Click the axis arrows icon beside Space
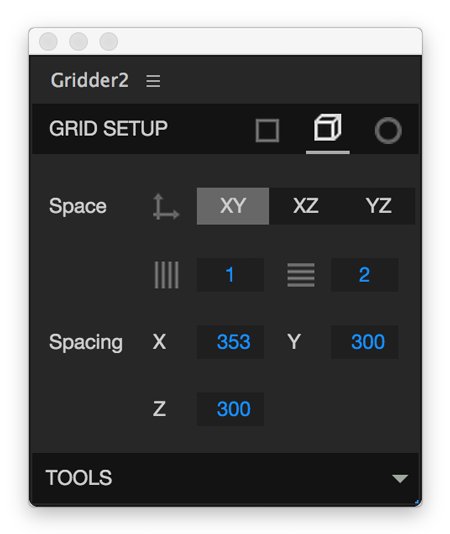 [x=166, y=207]
